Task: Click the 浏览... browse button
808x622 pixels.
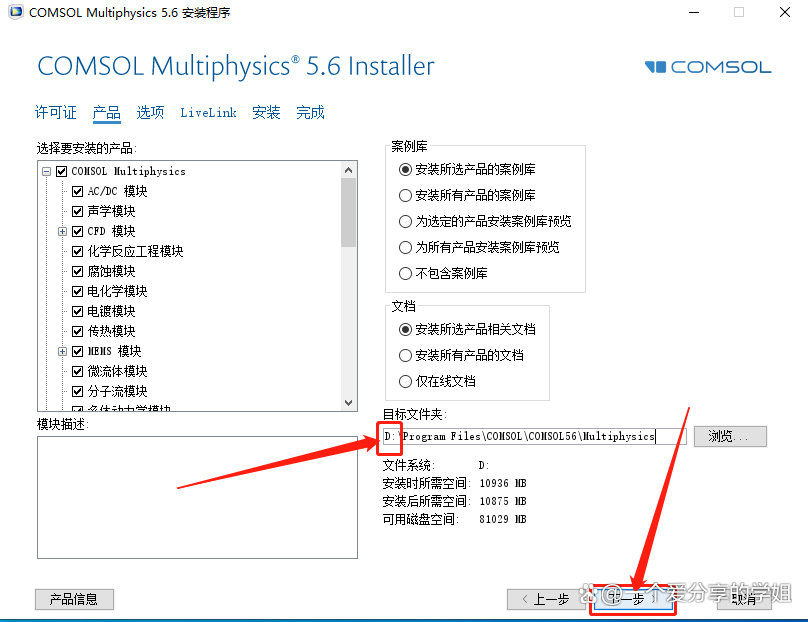Action: pyautogui.click(x=730, y=436)
